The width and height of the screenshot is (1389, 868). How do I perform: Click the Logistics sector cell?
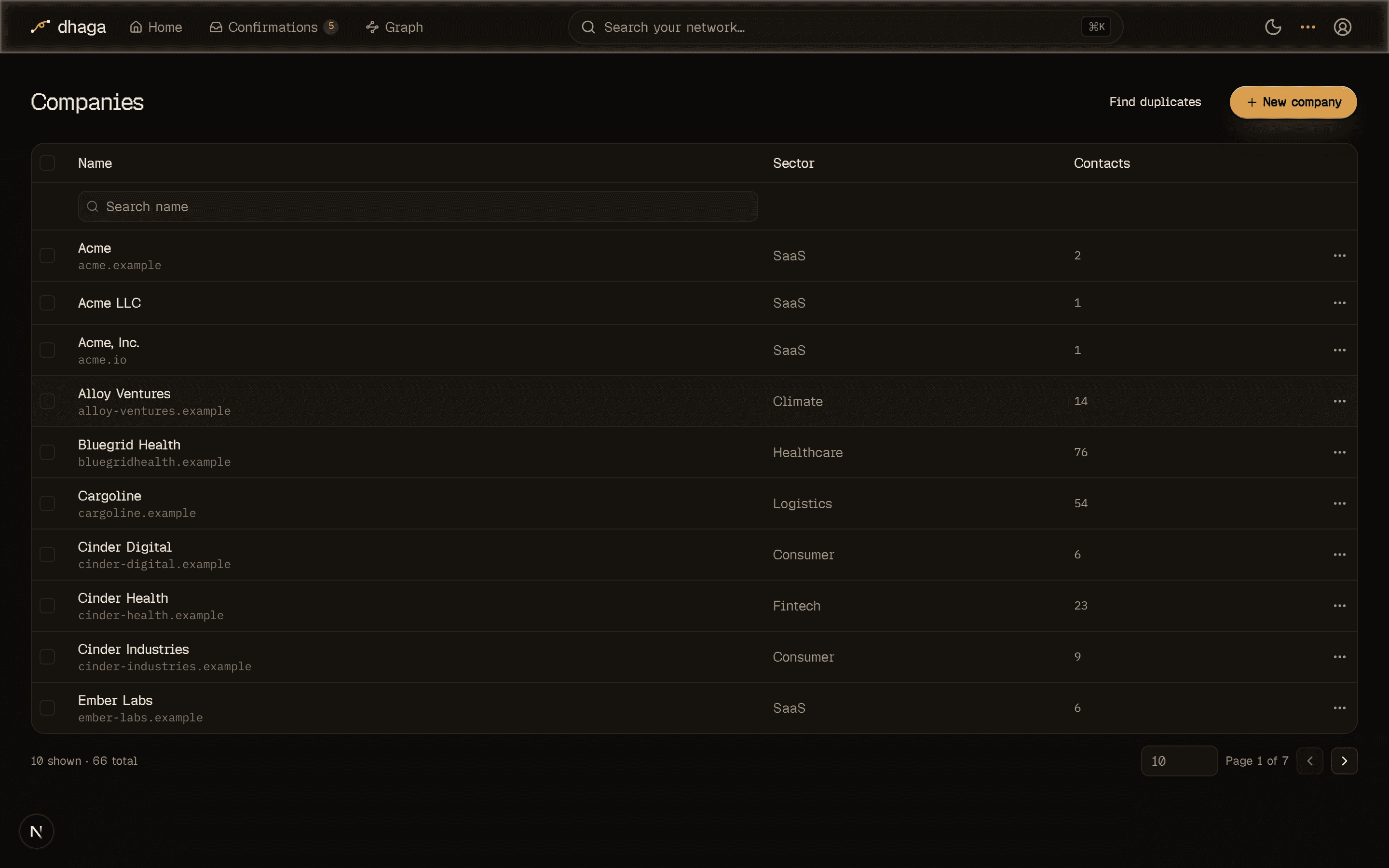pyautogui.click(x=802, y=503)
